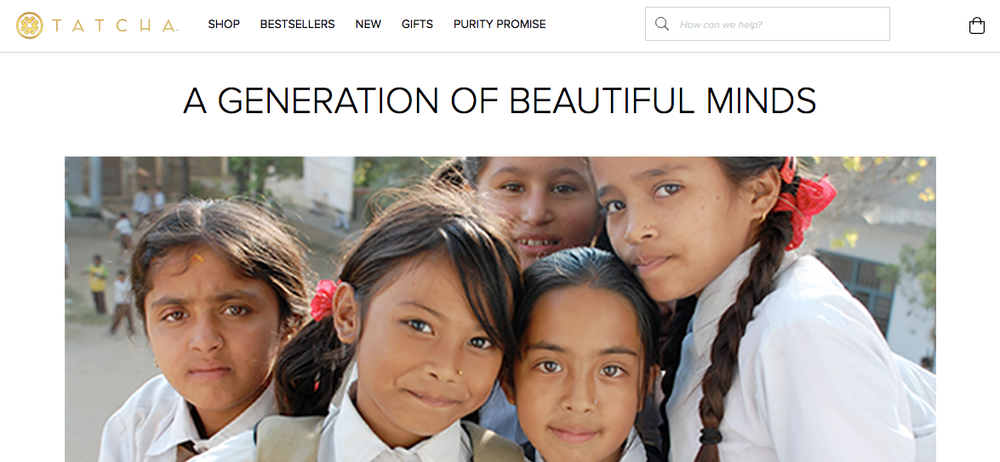Open the NEW products section

click(368, 24)
